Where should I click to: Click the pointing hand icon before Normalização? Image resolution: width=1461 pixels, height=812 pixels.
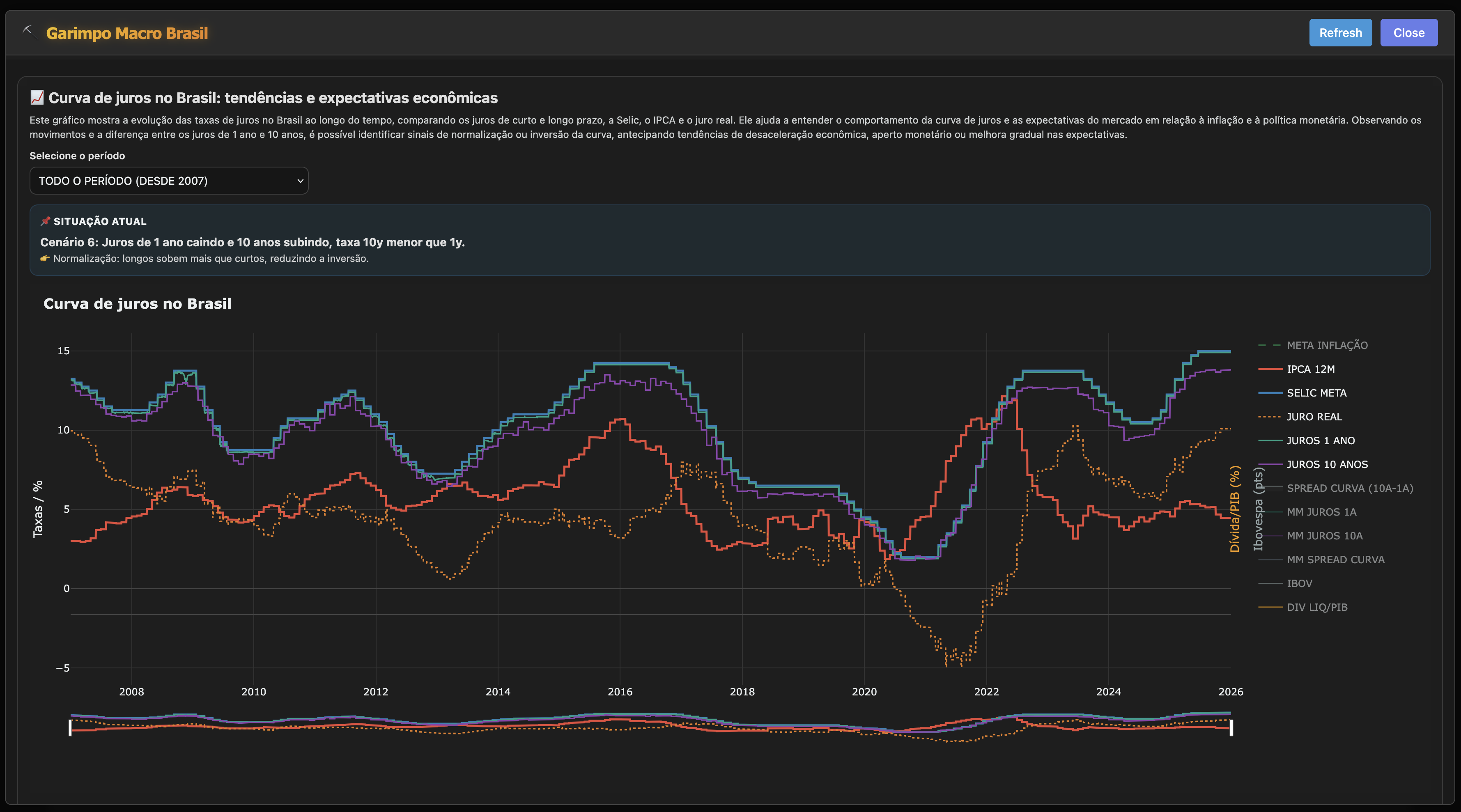45,259
